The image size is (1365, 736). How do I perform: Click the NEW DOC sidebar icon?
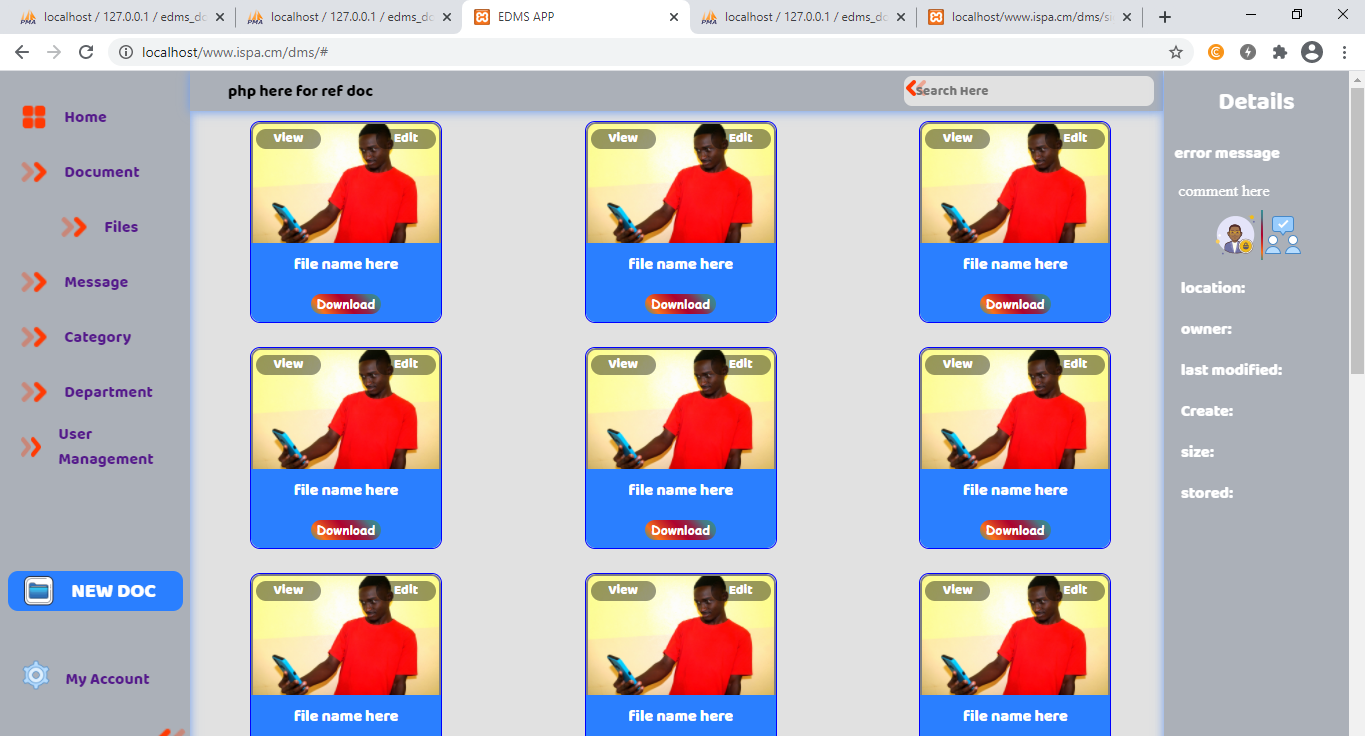tap(37, 591)
